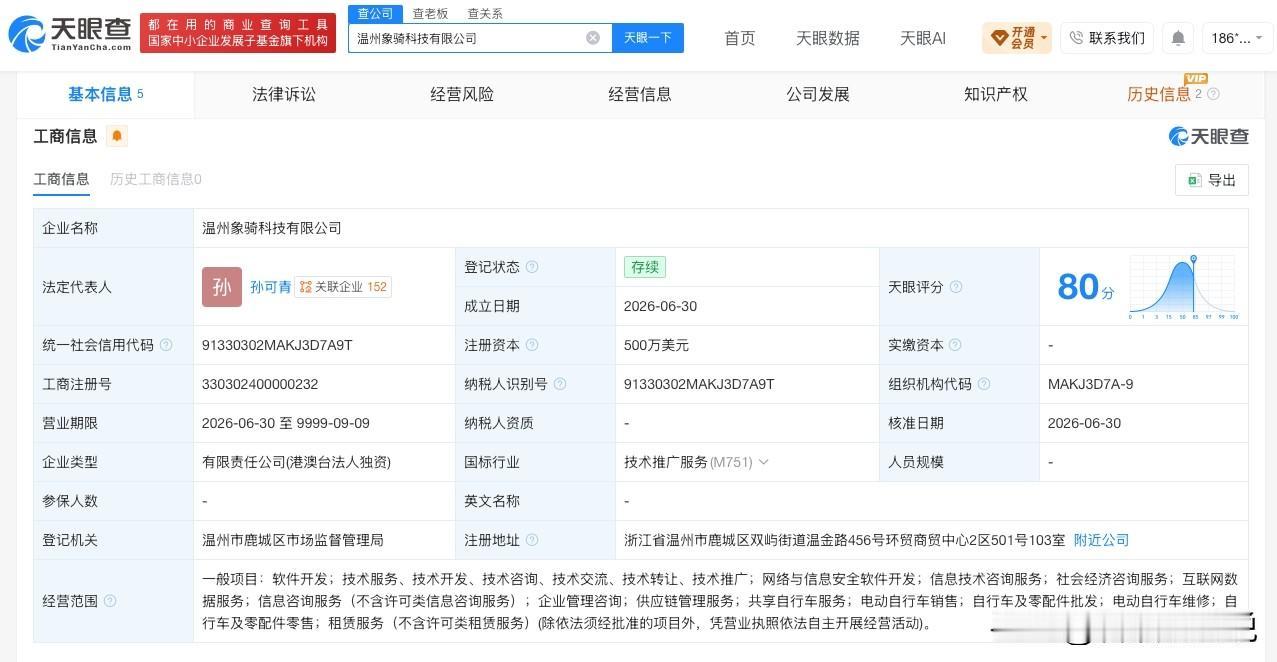Open the 知识产权 tab

tap(996, 94)
